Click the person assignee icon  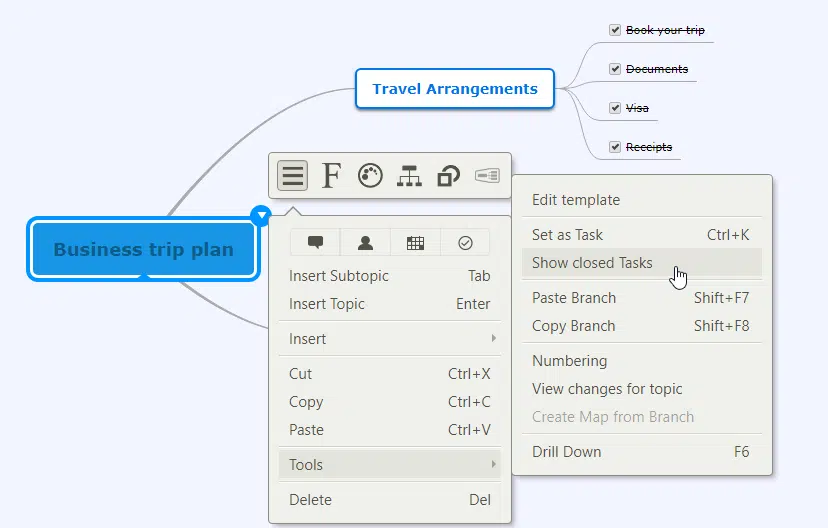click(365, 242)
